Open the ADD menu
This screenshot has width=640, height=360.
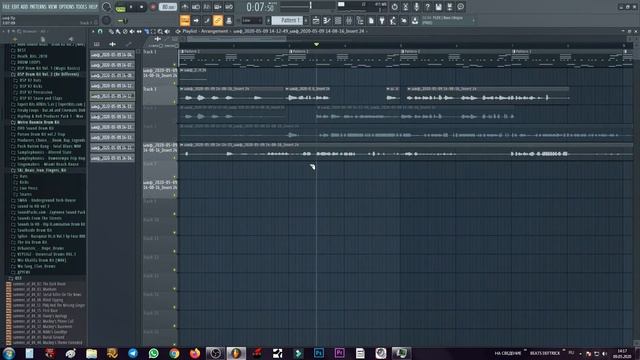(x=24, y=7)
